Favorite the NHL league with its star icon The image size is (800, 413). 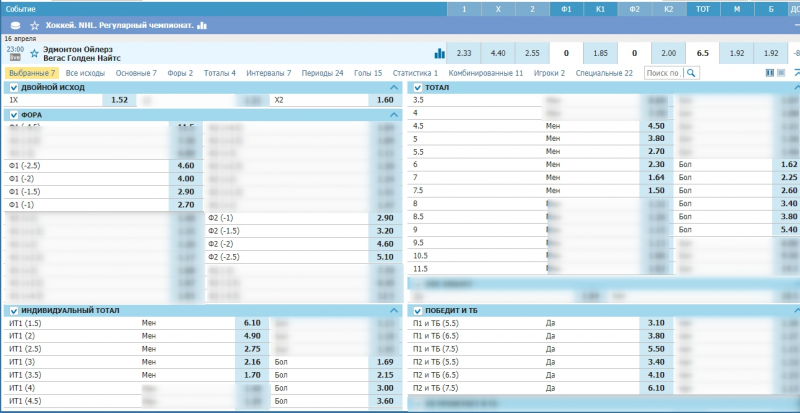coord(35,25)
